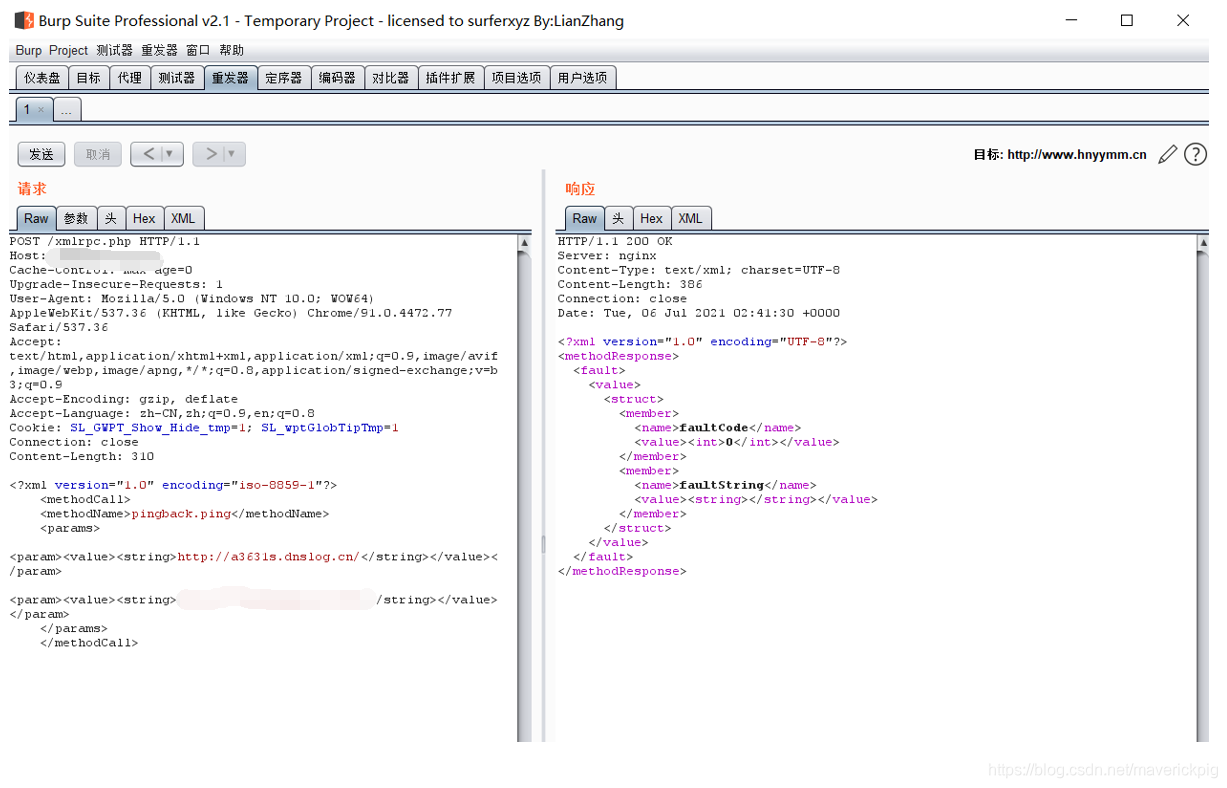Click the 取消 button
This screenshot has width=1227, height=788.
(98, 154)
